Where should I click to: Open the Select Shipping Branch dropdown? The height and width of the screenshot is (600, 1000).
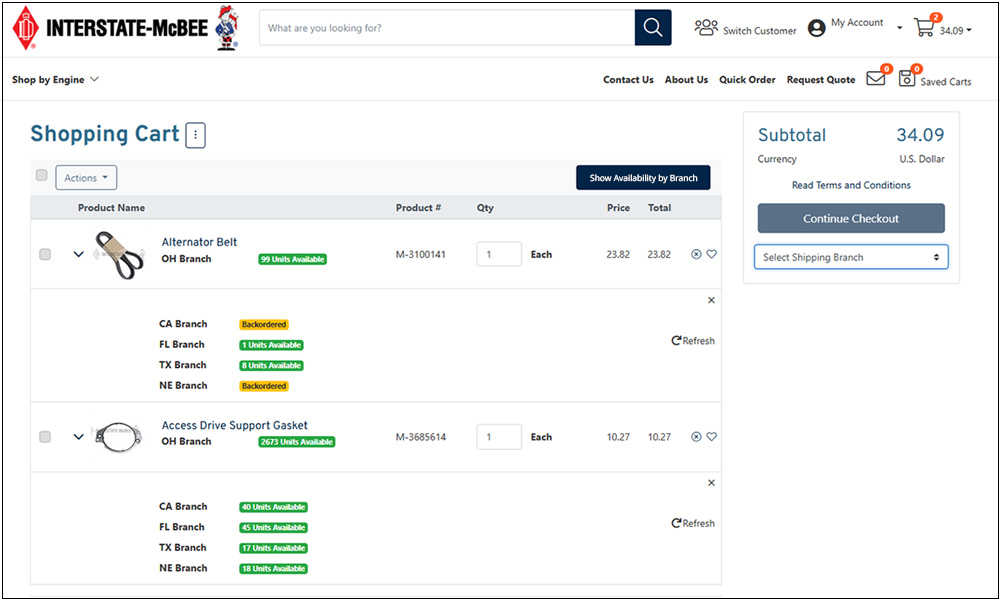(851, 257)
